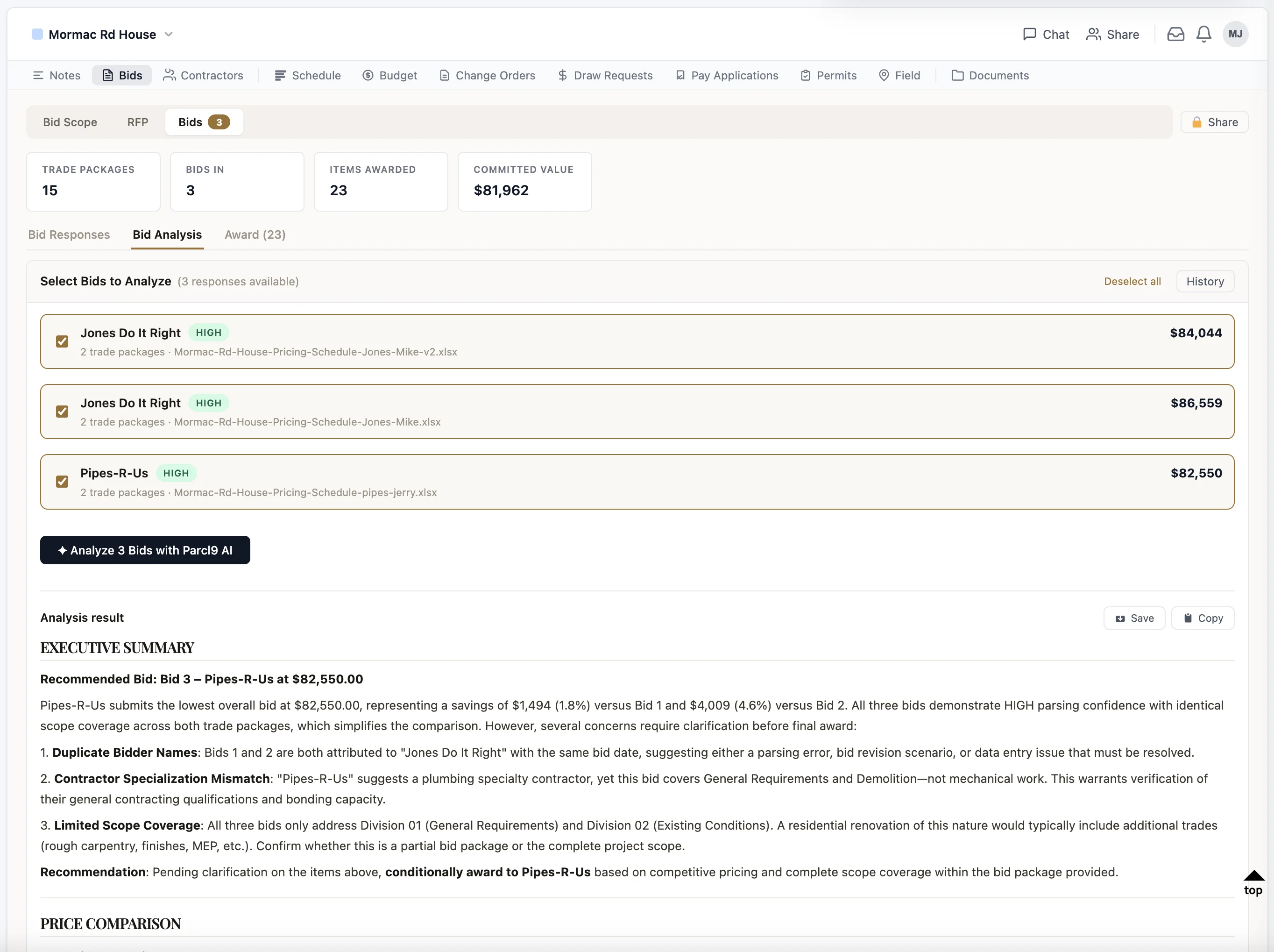Open the Notes tab
This screenshot has width=1274, height=952.
(x=57, y=76)
